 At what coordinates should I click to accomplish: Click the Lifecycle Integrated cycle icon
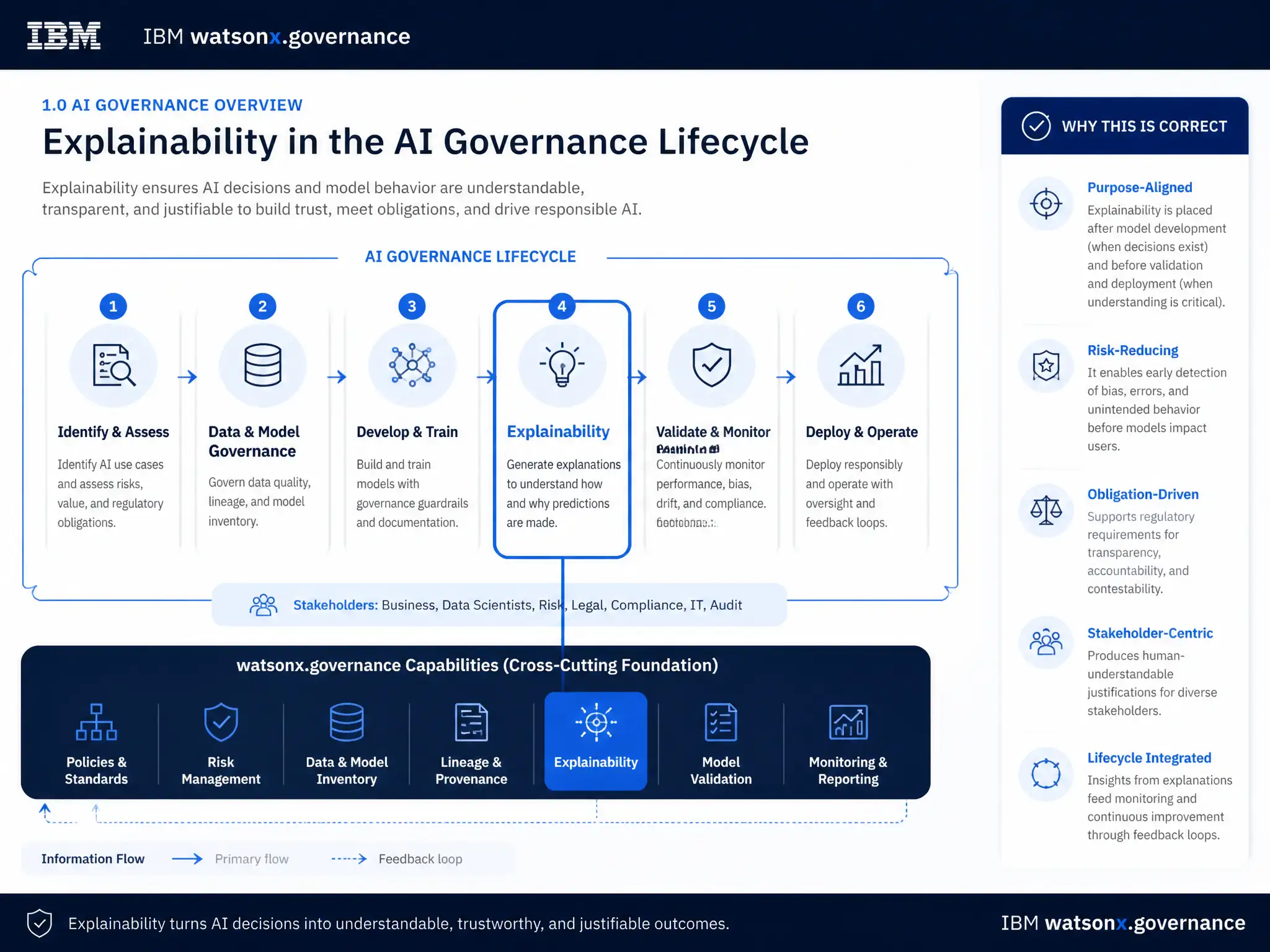[1046, 773]
